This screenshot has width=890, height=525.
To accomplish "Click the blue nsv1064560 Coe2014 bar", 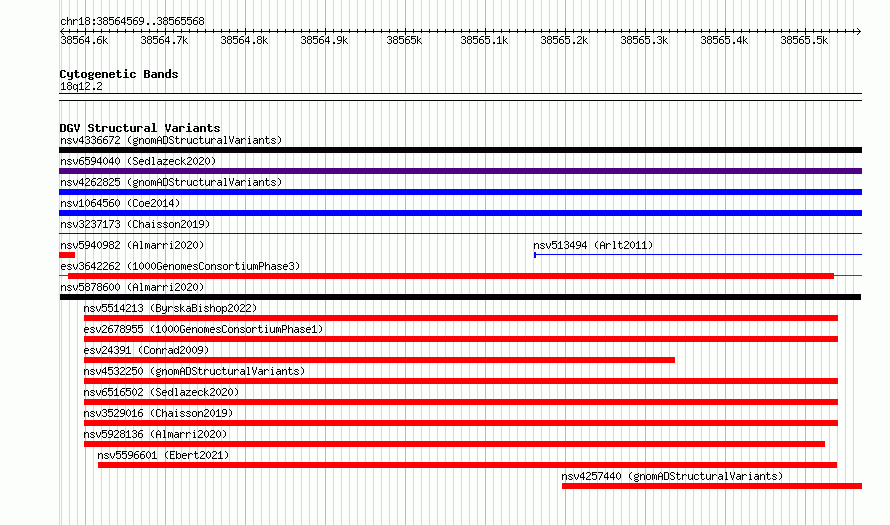I will tap(460, 213).
